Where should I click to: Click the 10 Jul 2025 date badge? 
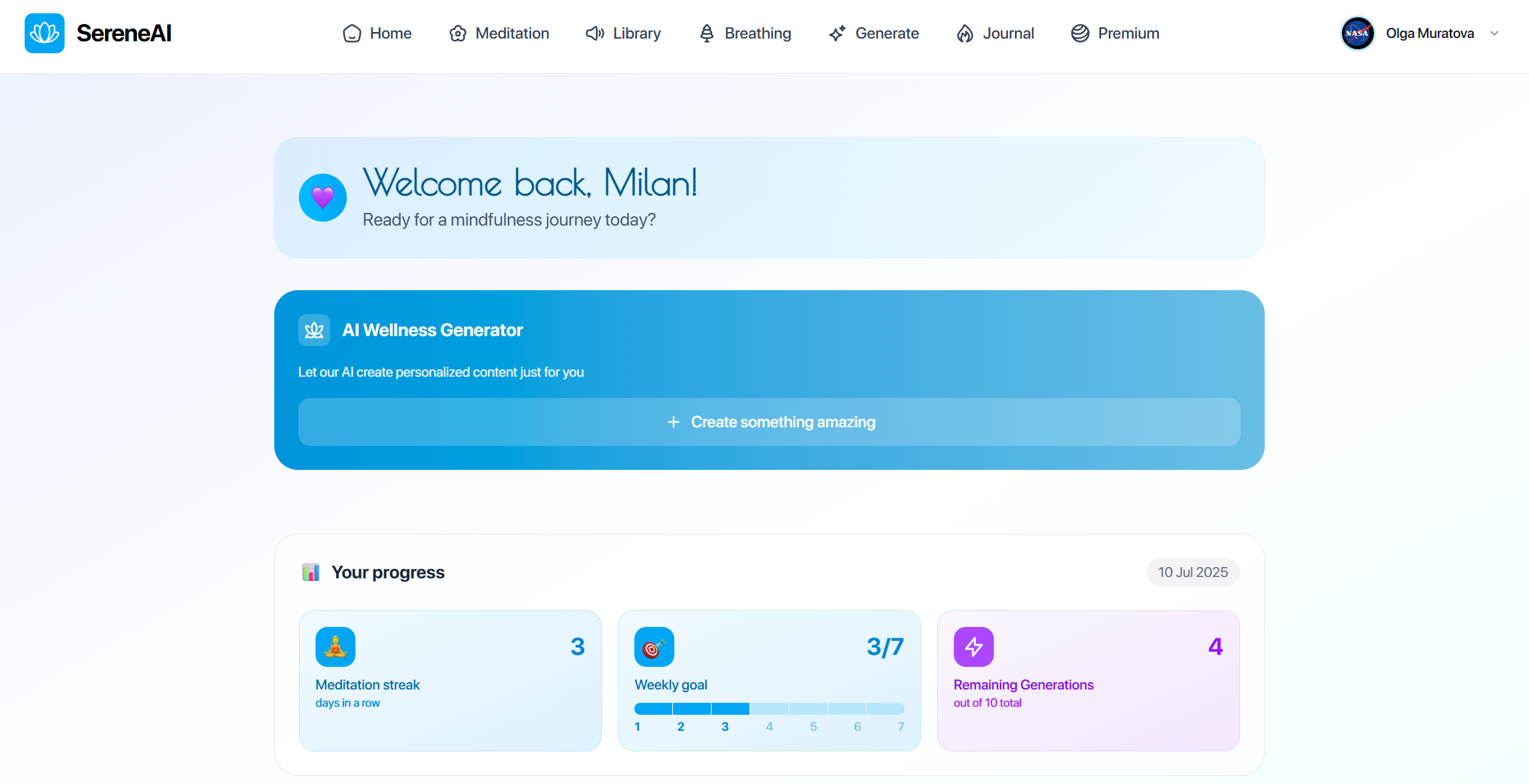[1193, 572]
